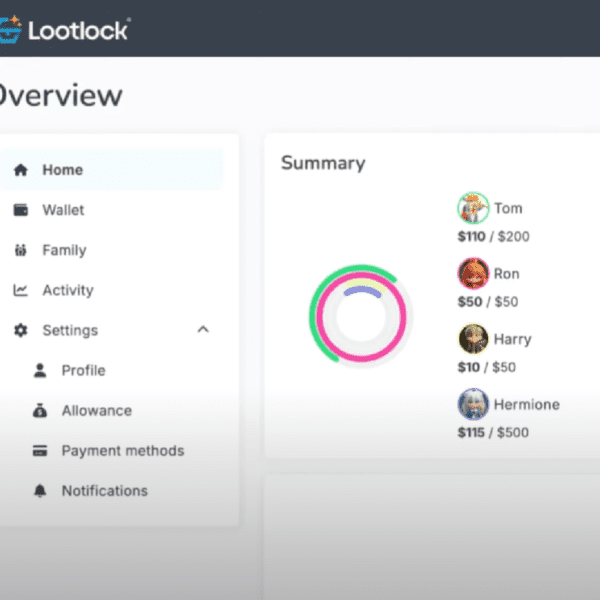Click the Lootlock logo icon
This screenshot has width=600, height=600.
[x=9, y=30]
